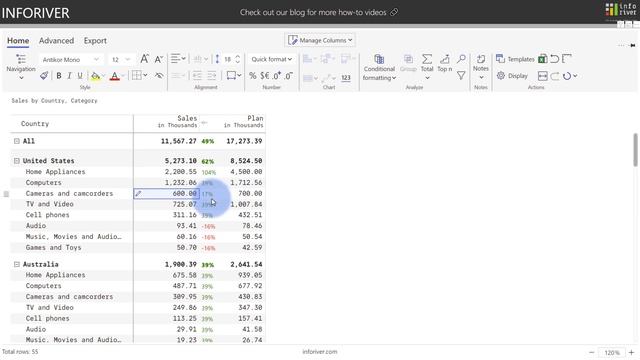Open the Navigation menu icon

21,59
